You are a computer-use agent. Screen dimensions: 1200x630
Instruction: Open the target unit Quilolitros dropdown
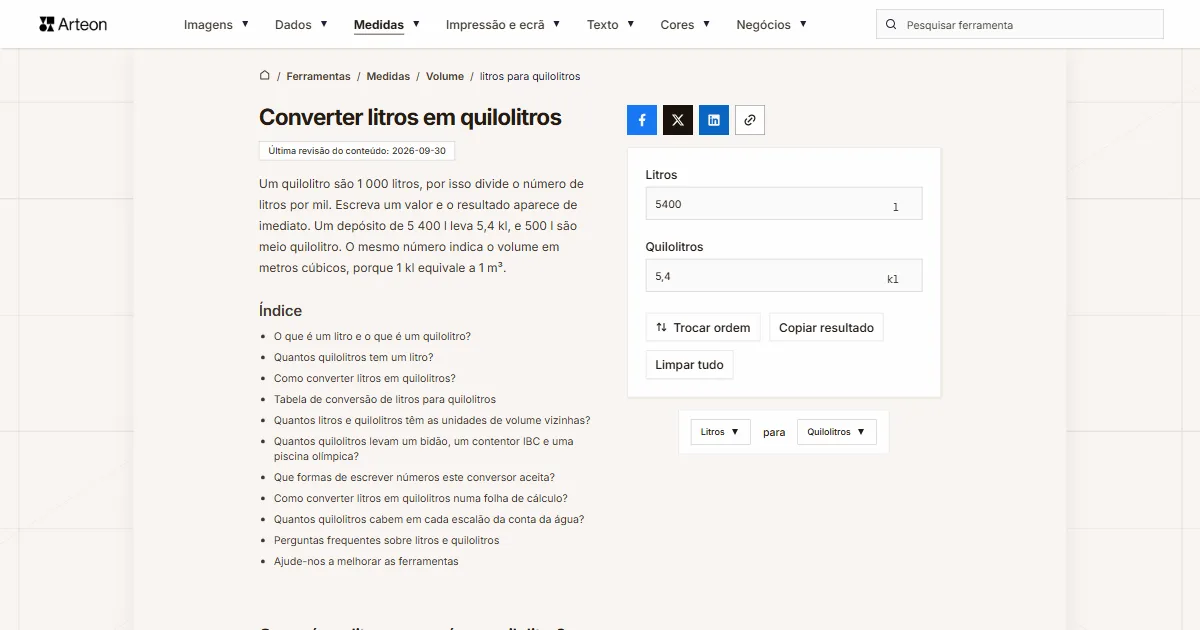(x=836, y=432)
